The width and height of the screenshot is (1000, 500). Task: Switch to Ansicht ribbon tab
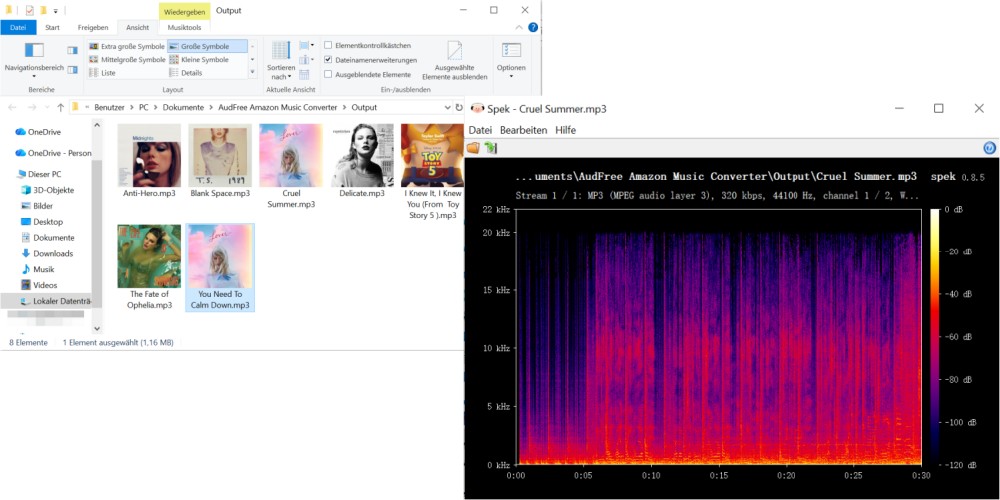(x=138, y=27)
